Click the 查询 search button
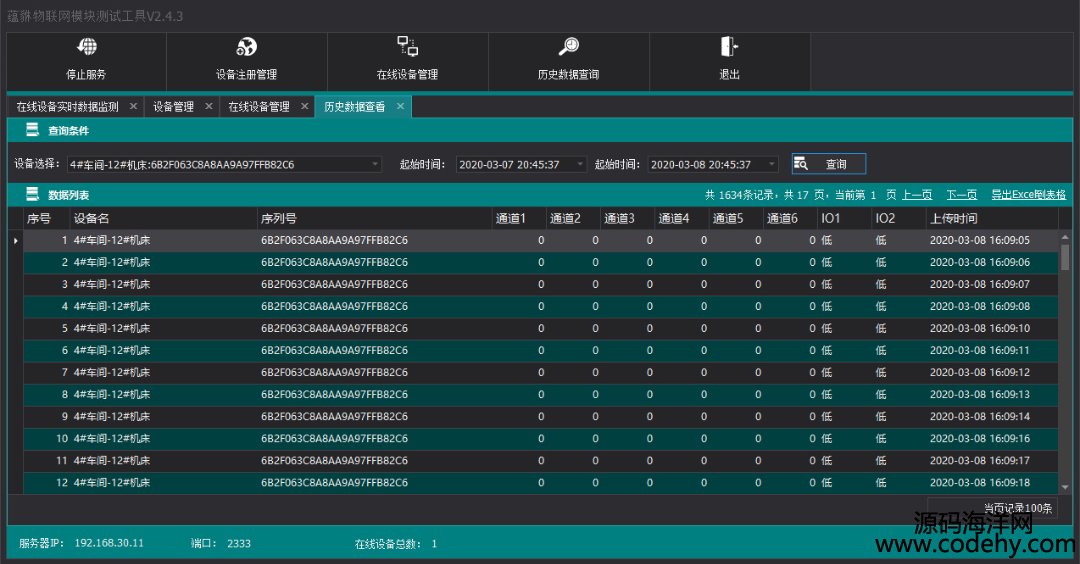This screenshot has height=564, width=1080. coord(829,164)
